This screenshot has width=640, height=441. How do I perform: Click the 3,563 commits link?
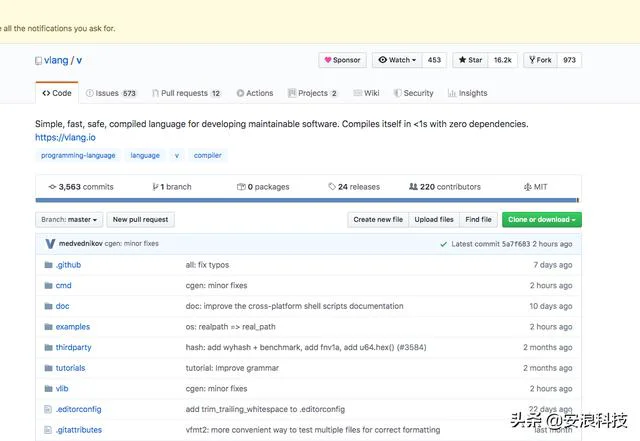coord(81,187)
